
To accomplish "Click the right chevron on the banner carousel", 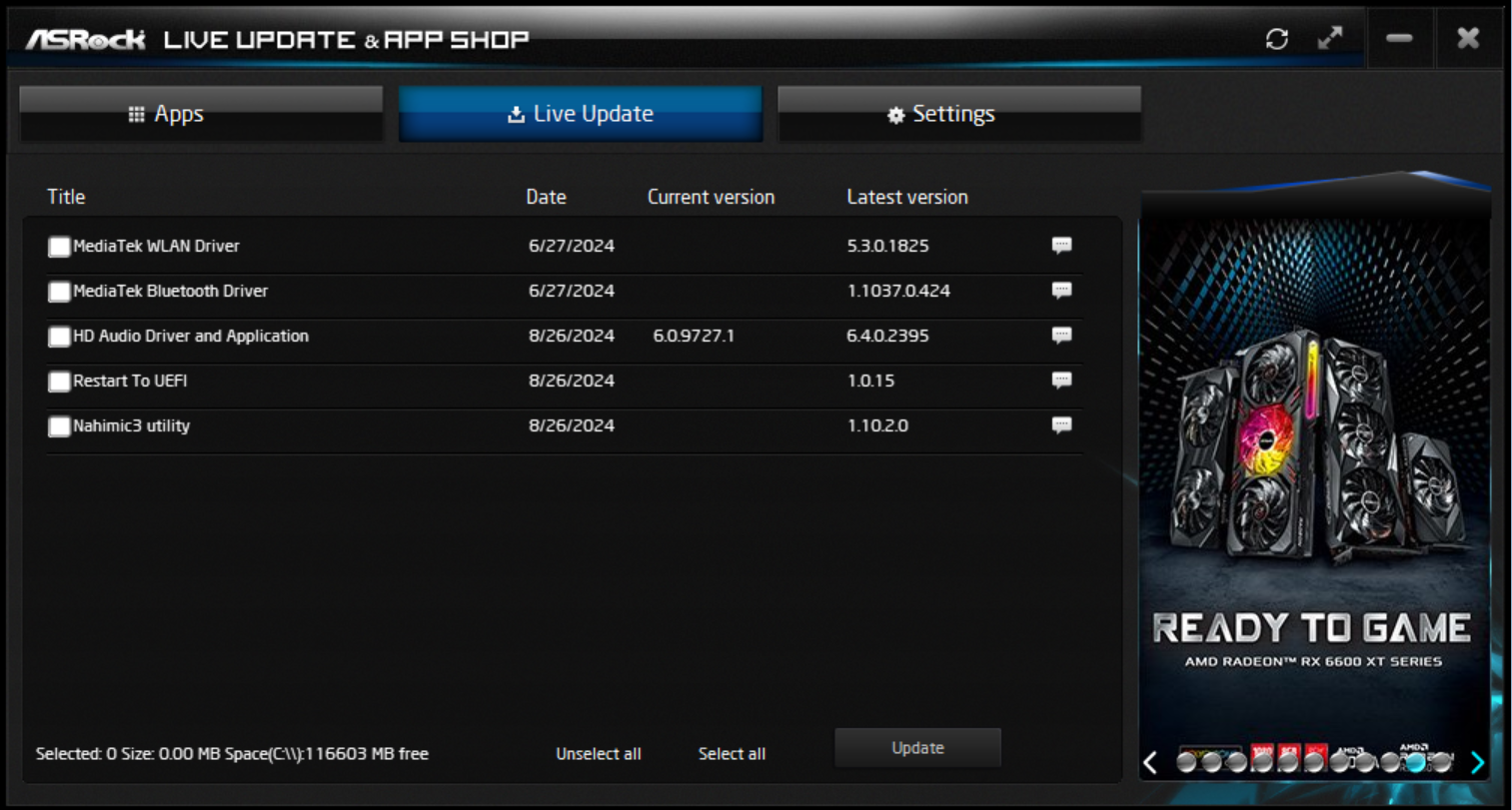I will tap(1479, 762).
